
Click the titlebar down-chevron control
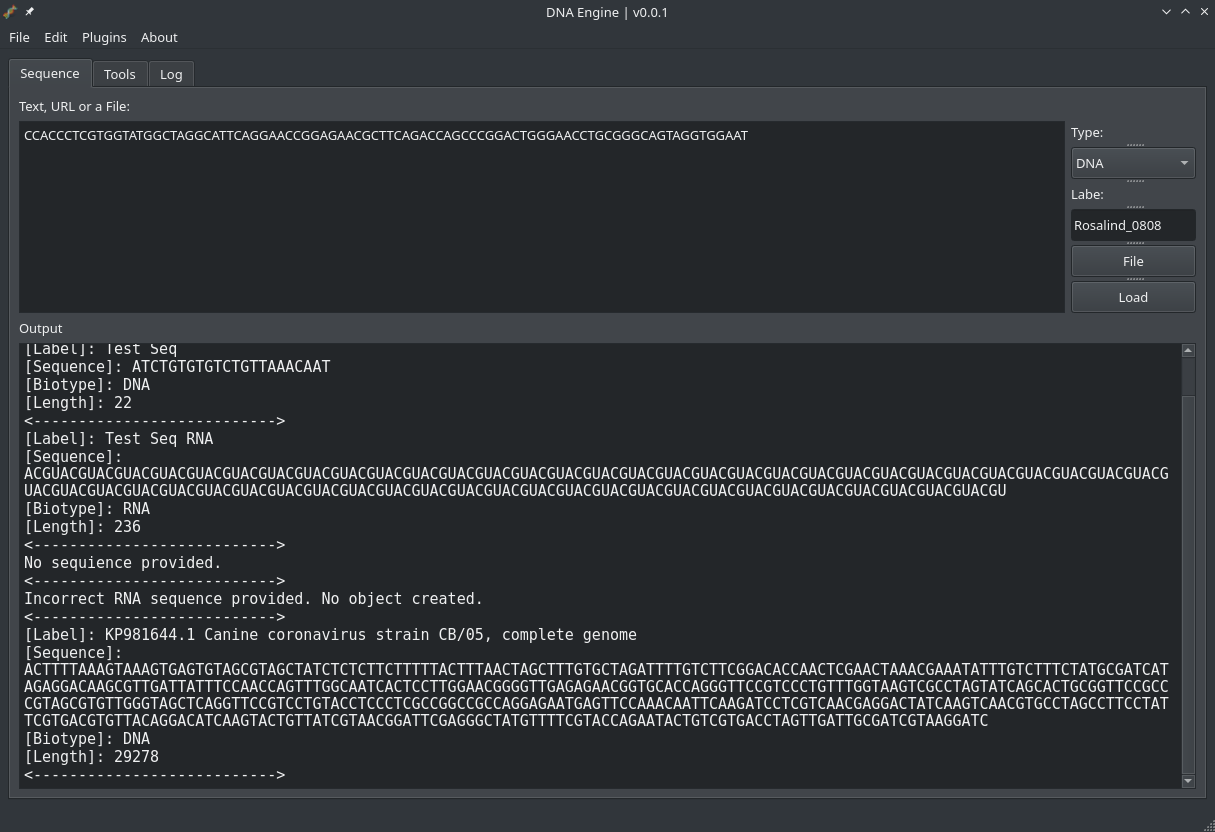tap(1166, 12)
